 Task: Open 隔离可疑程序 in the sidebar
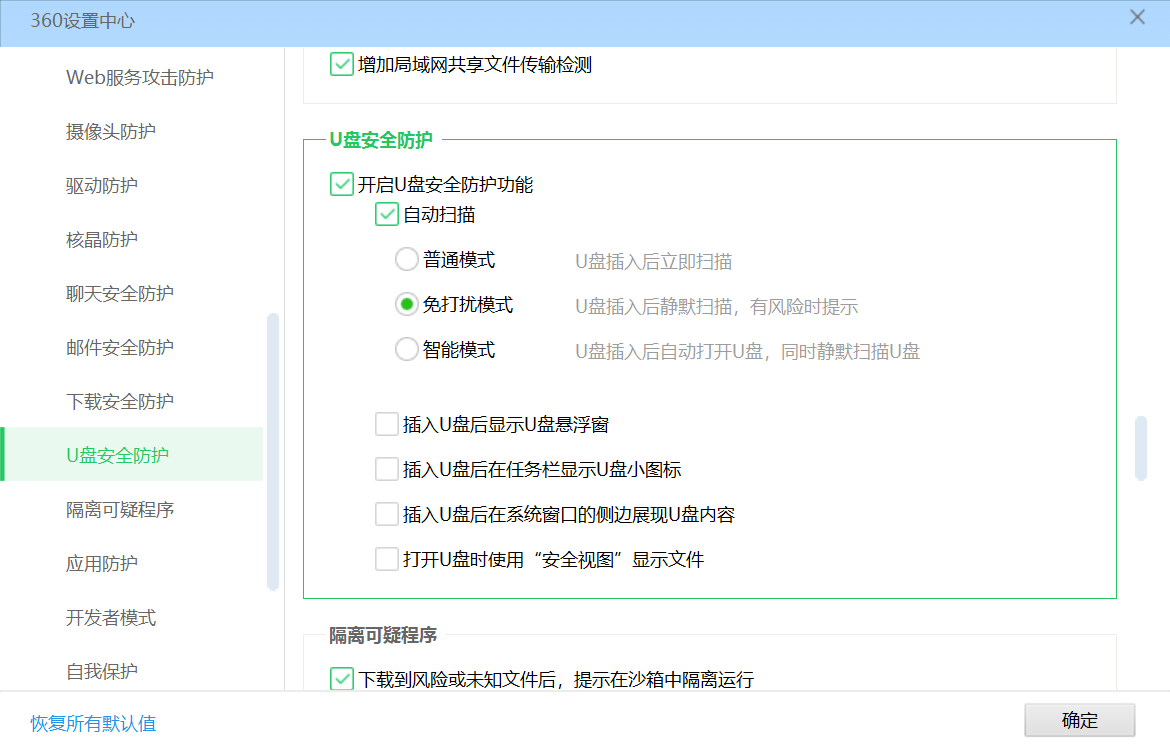[x=119, y=510]
